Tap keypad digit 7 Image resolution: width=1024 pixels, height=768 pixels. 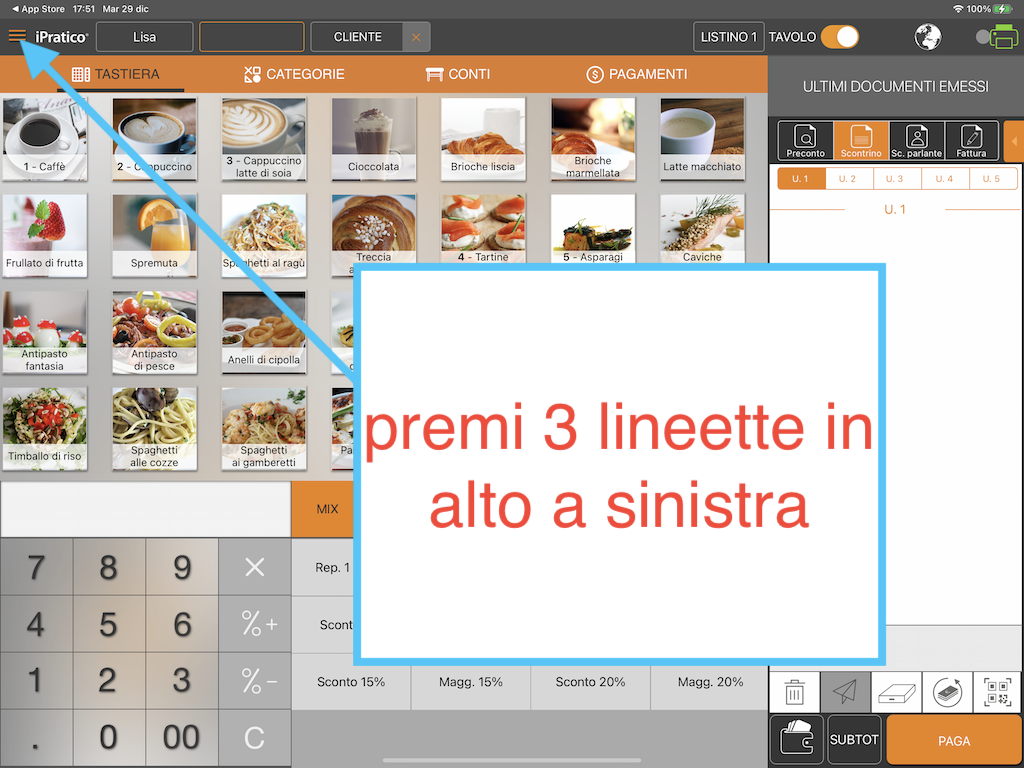(x=37, y=567)
